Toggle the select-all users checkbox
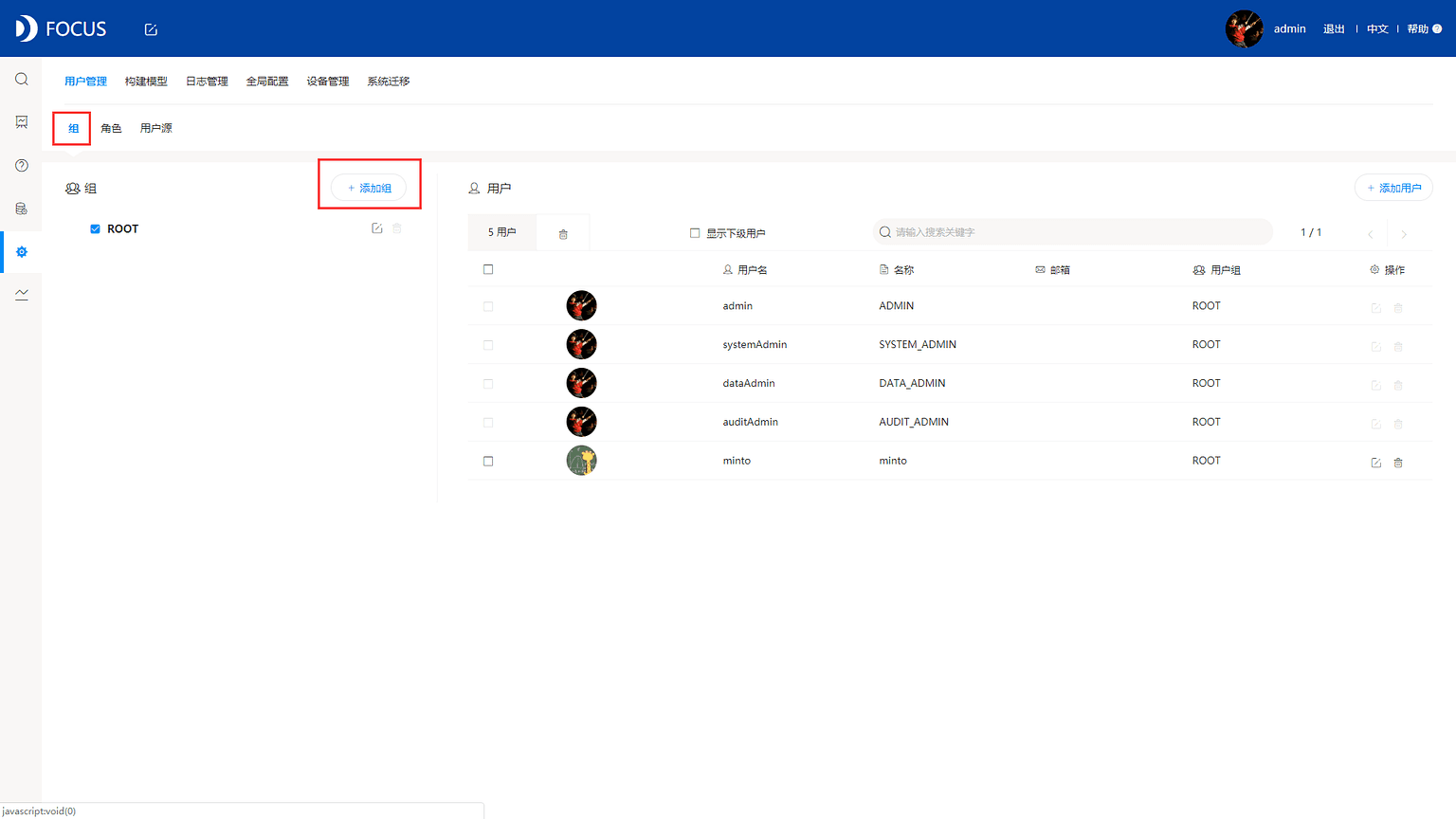The width and height of the screenshot is (1456, 819). (488, 269)
